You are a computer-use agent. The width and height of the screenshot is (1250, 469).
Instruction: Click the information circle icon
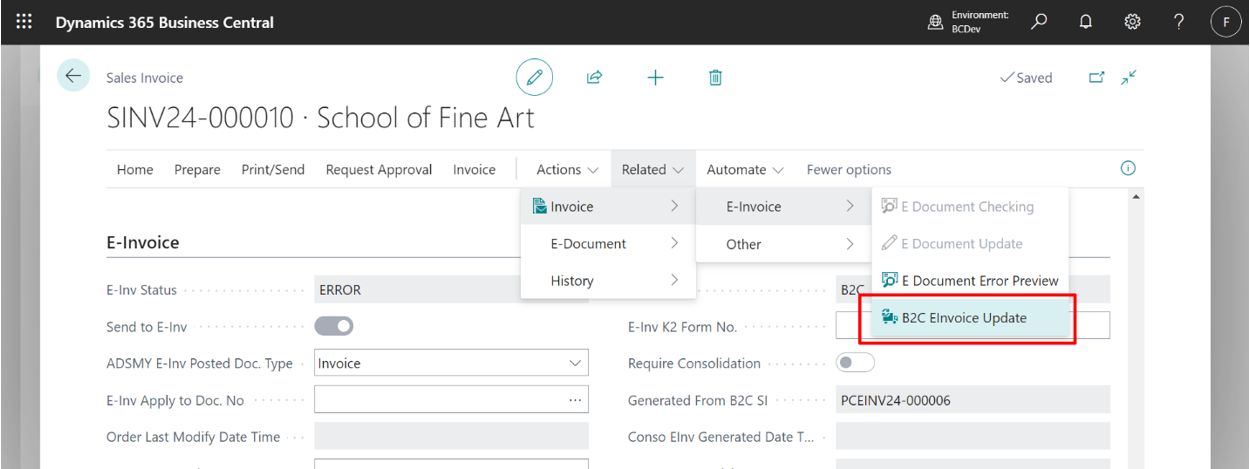1128,169
